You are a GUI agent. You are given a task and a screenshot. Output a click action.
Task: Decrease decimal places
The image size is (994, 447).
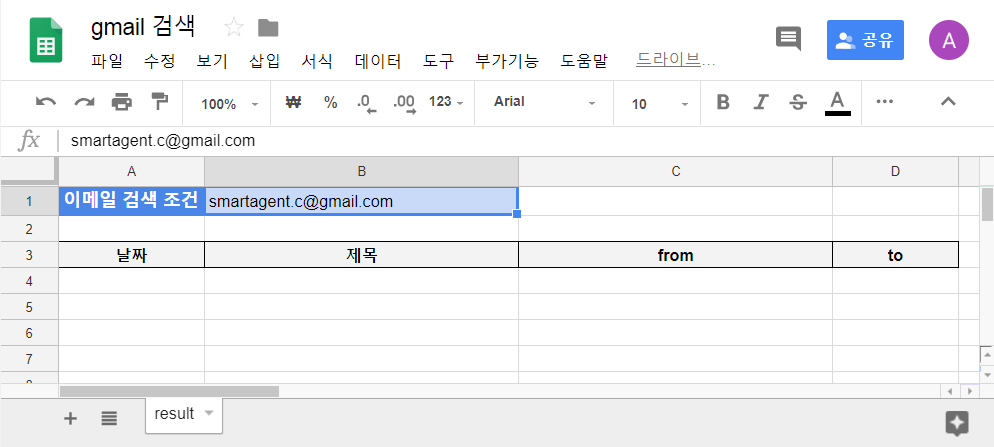coord(366,103)
